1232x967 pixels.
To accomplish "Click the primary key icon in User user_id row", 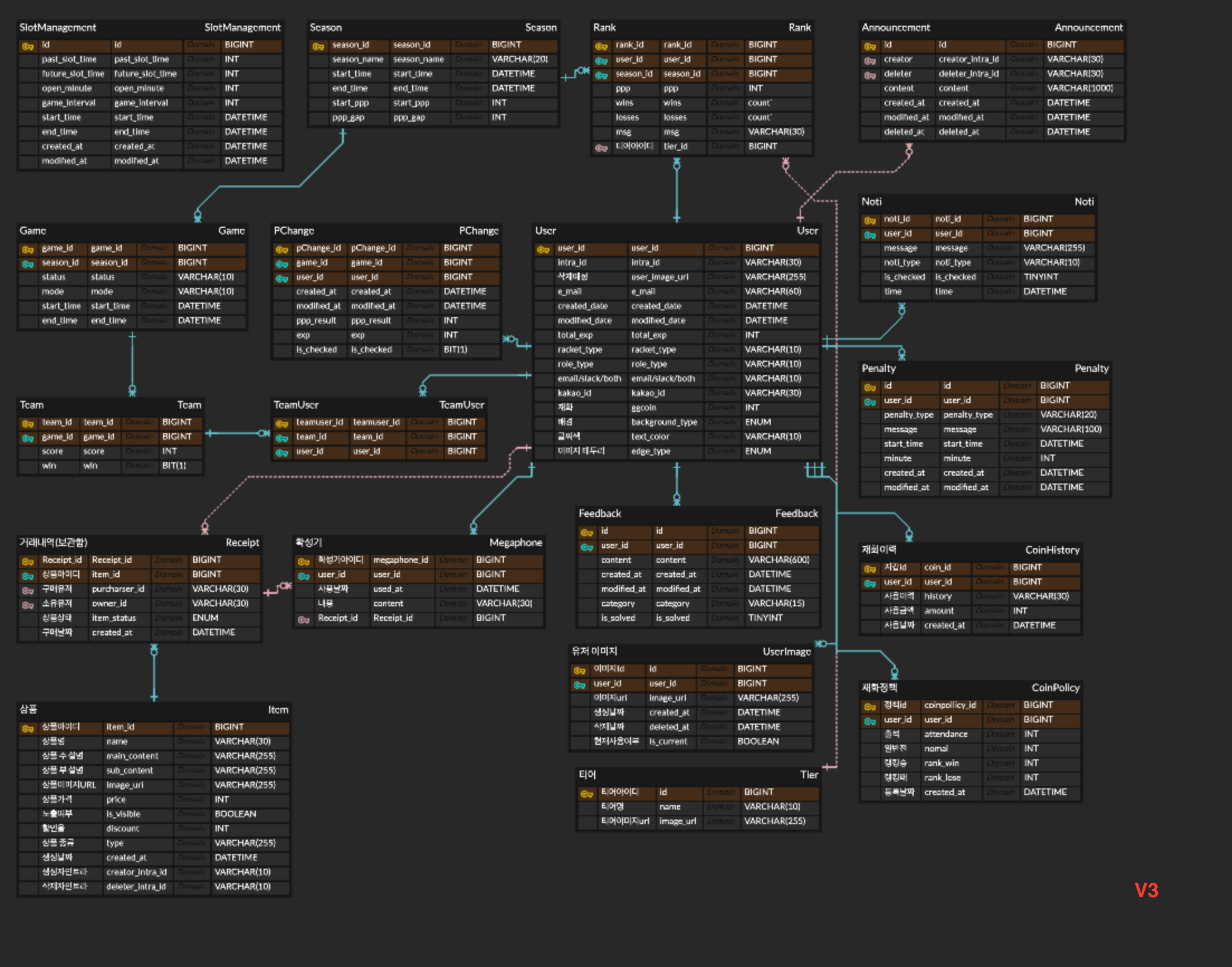I will click(x=543, y=250).
